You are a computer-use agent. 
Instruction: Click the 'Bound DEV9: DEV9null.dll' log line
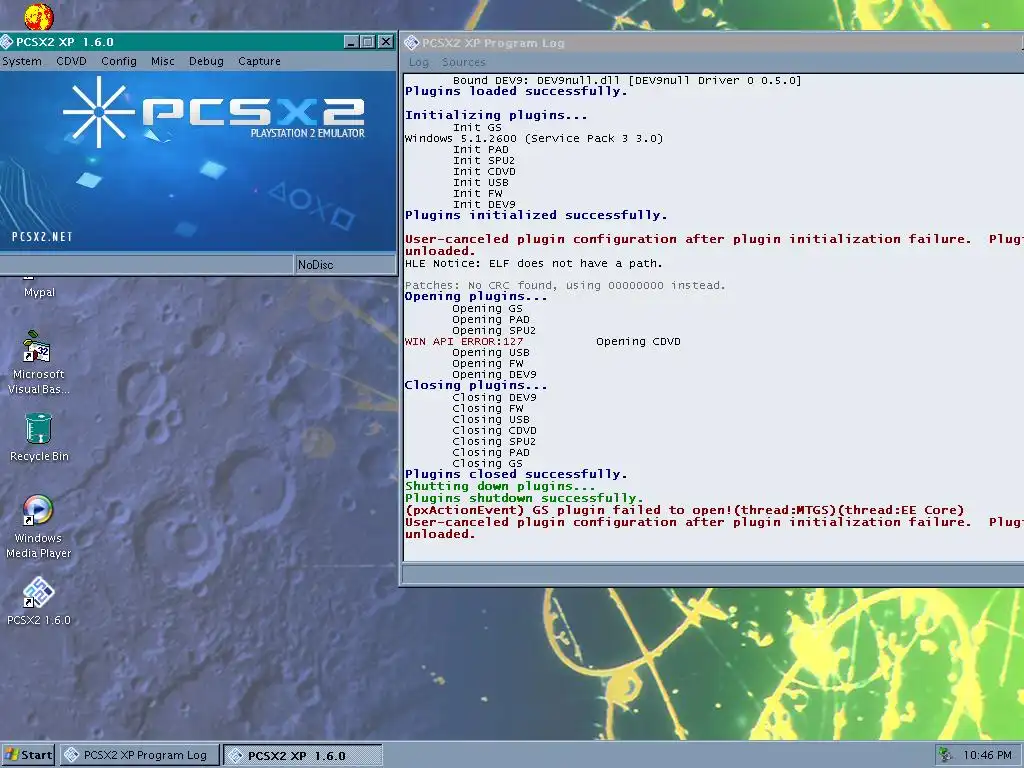pyautogui.click(x=627, y=80)
